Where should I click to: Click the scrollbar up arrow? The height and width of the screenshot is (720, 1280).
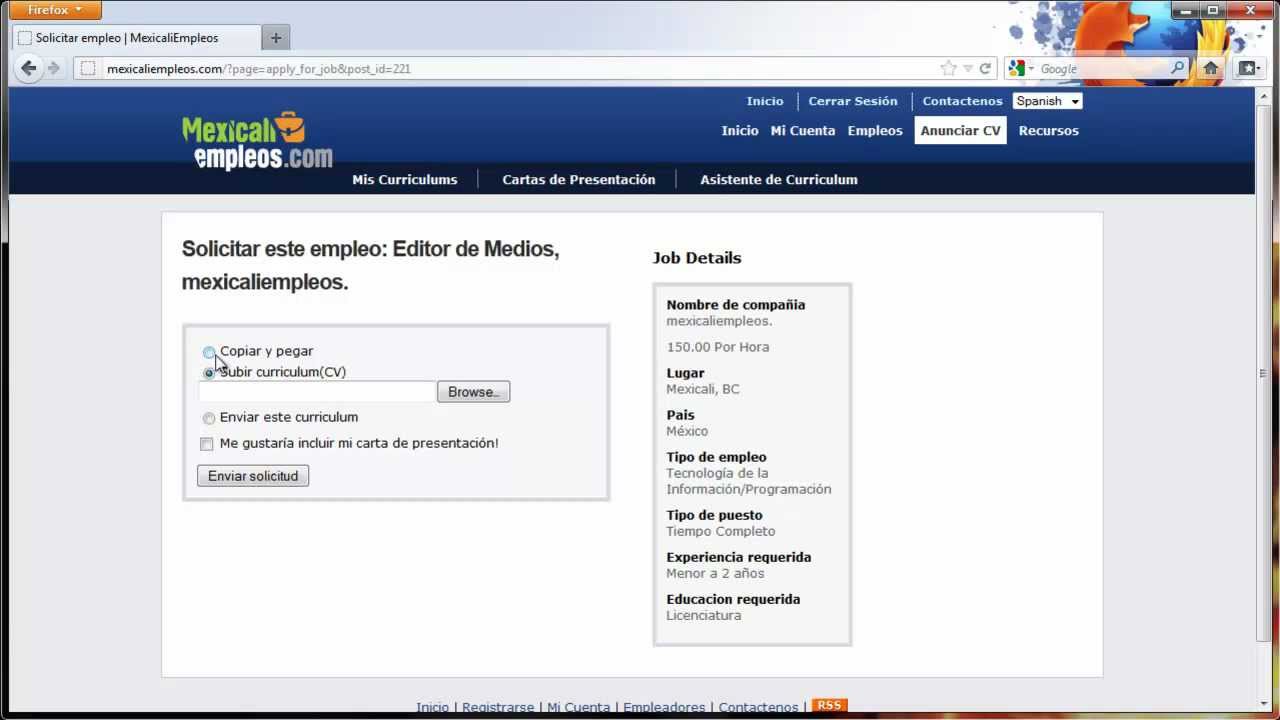[1263, 94]
